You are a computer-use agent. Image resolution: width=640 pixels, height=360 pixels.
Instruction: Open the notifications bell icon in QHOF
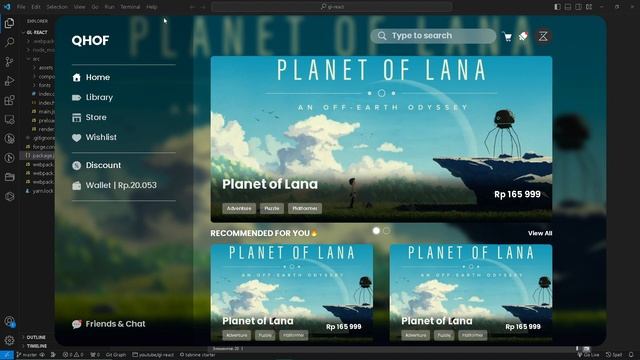(523, 36)
